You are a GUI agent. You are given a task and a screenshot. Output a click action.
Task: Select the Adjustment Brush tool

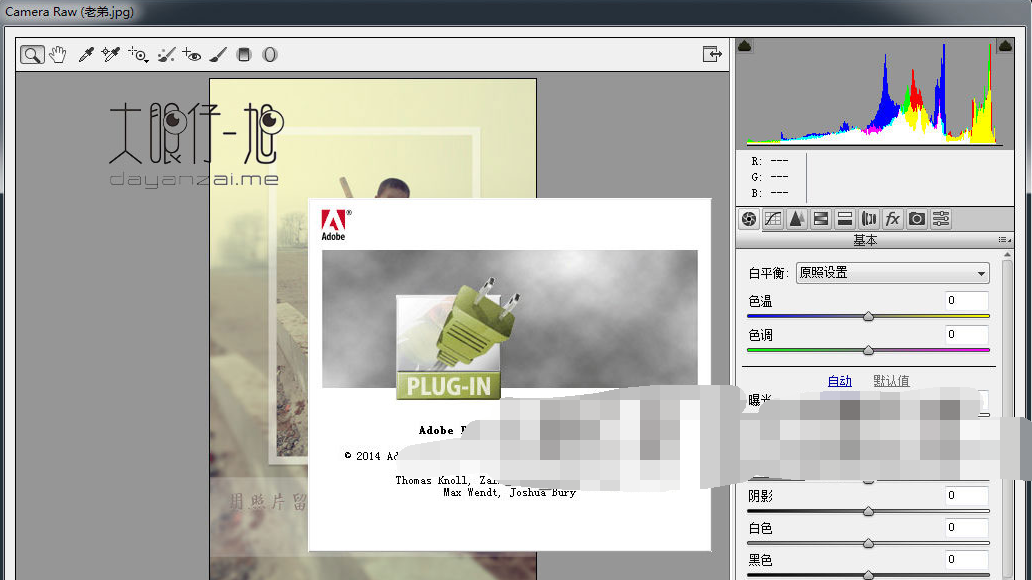pos(218,55)
